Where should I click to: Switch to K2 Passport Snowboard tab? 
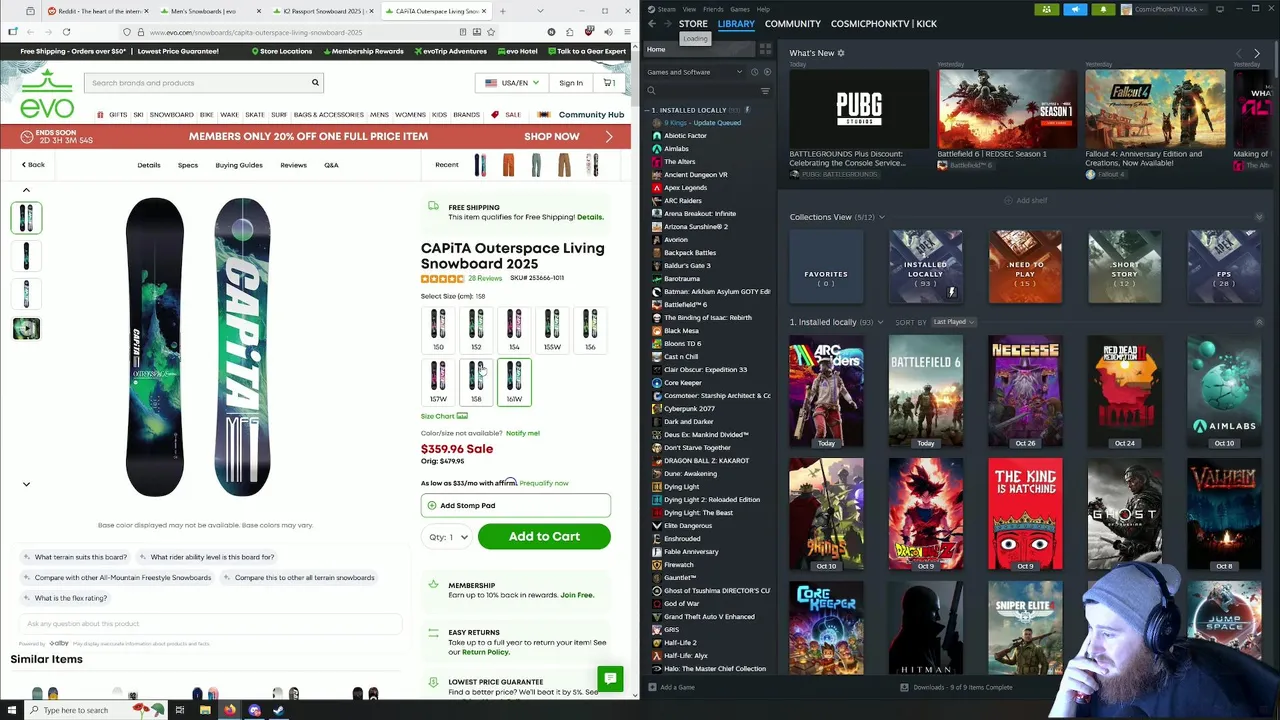point(323,11)
